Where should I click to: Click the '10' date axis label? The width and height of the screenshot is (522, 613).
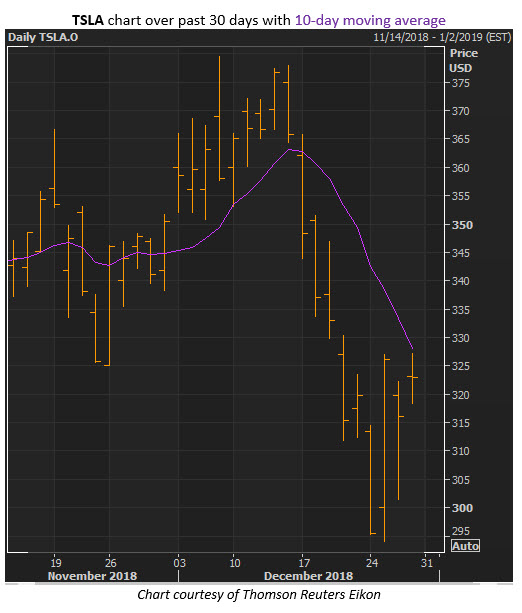coord(235,563)
